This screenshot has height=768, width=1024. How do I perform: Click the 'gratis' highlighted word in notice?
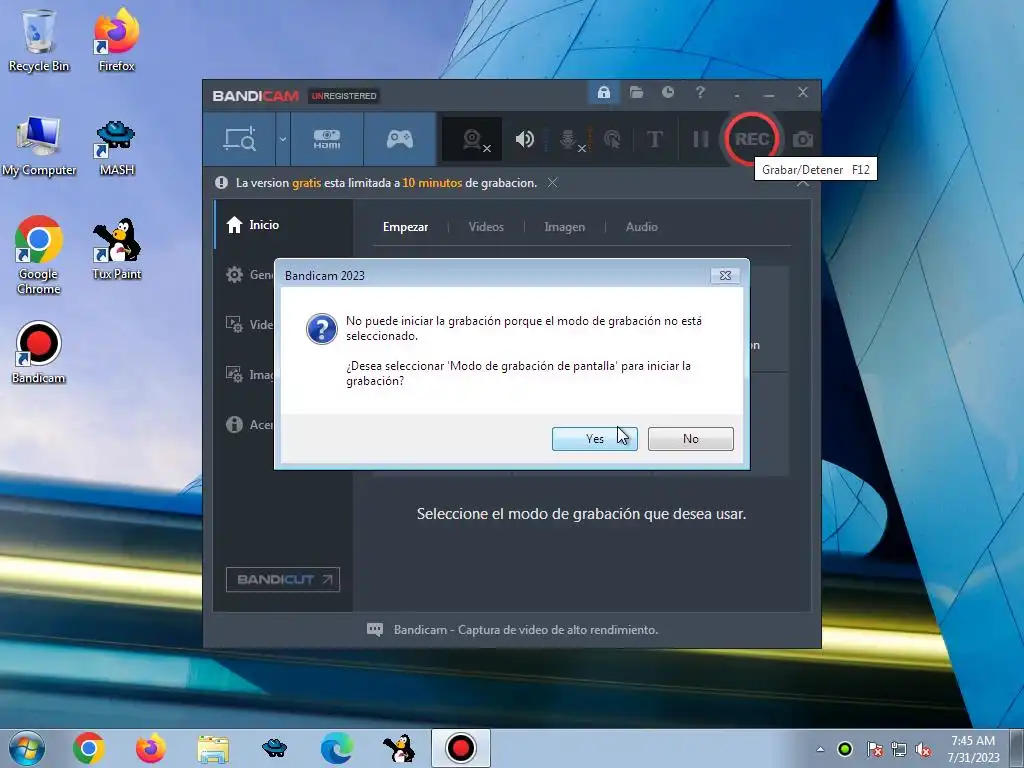click(306, 183)
